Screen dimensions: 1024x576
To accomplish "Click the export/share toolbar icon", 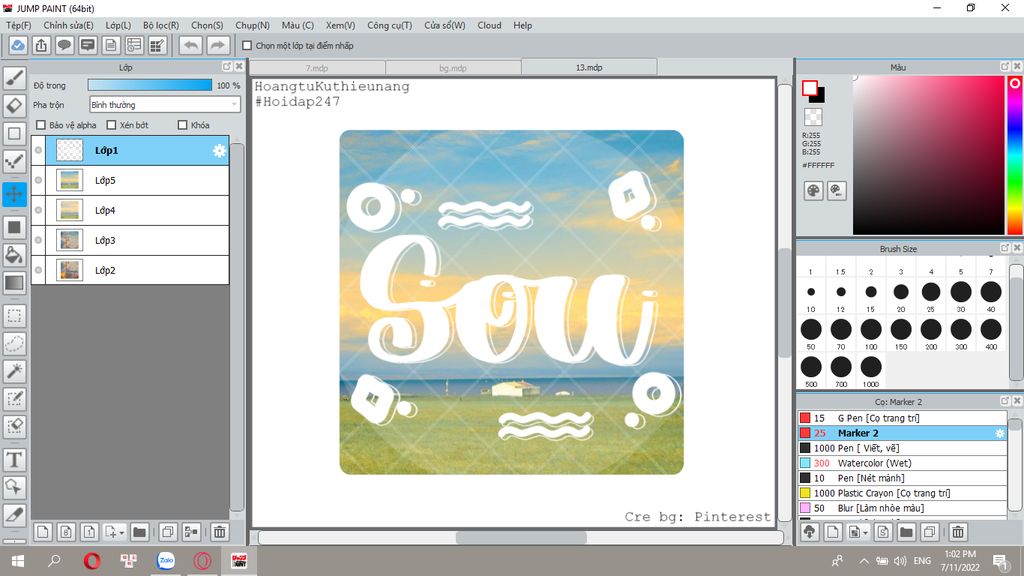I will pyautogui.click(x=41, y=46).
